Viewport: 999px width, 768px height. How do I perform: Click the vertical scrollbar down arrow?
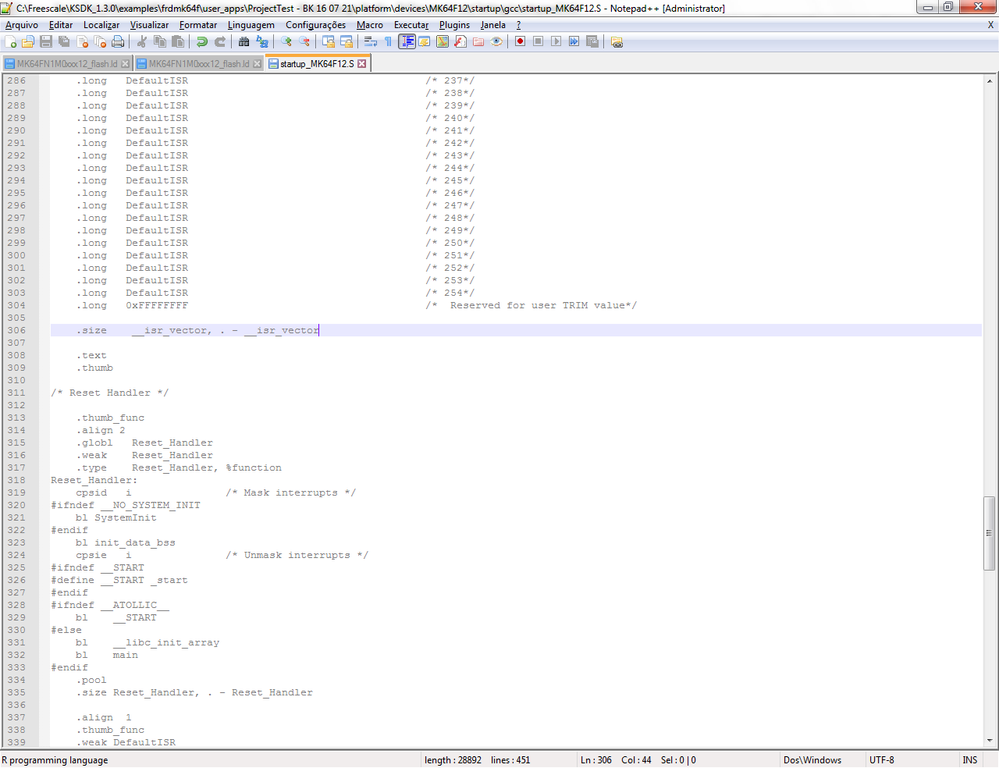989,741
